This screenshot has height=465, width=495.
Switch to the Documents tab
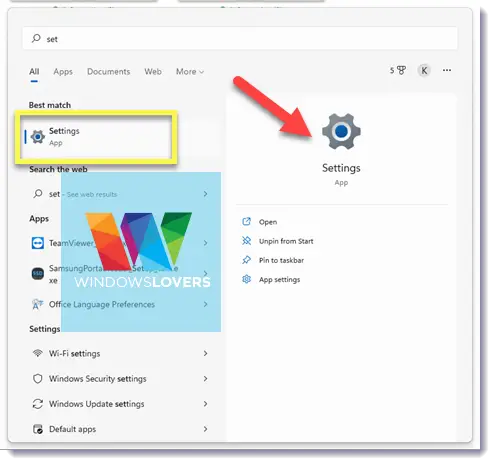(x=108, y=71)
